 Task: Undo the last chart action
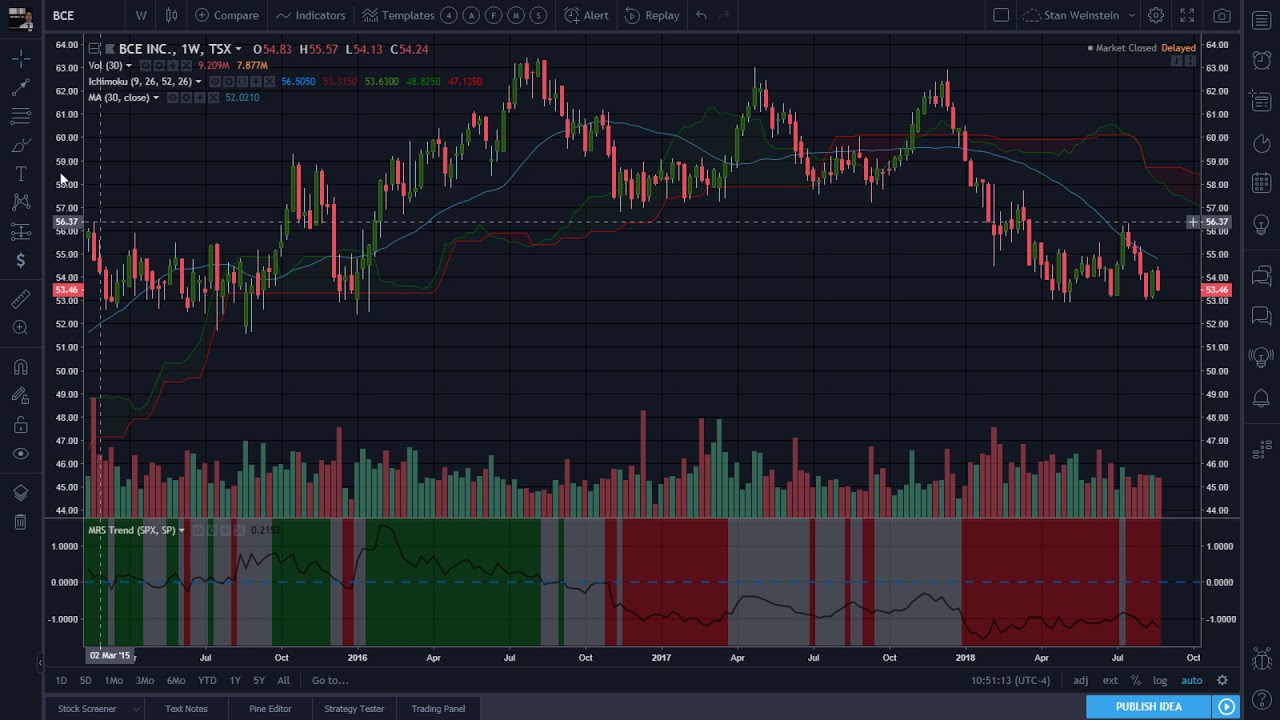point(701,15)
